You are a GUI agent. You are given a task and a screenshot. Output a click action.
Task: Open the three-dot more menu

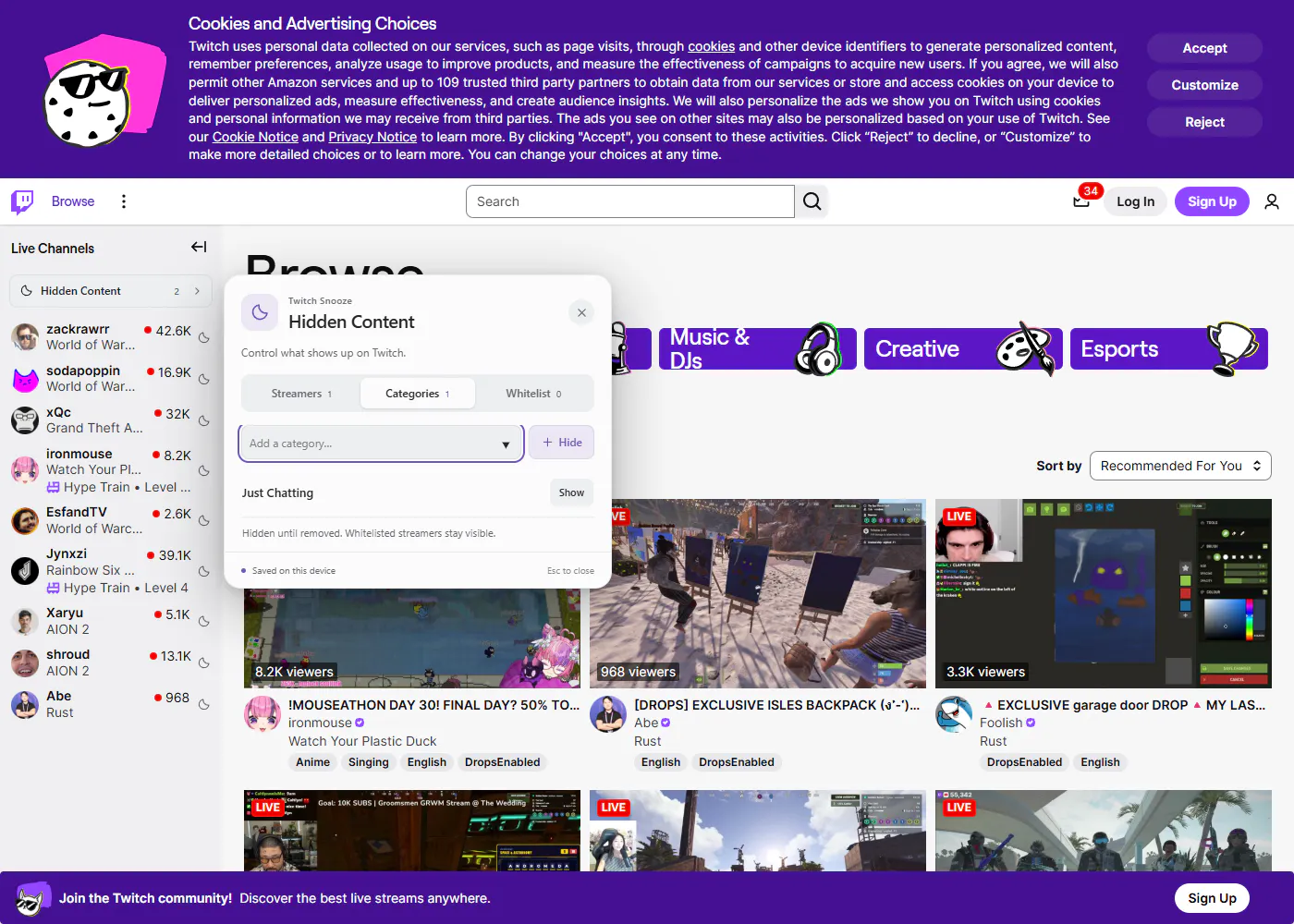[x=124, y=201]
